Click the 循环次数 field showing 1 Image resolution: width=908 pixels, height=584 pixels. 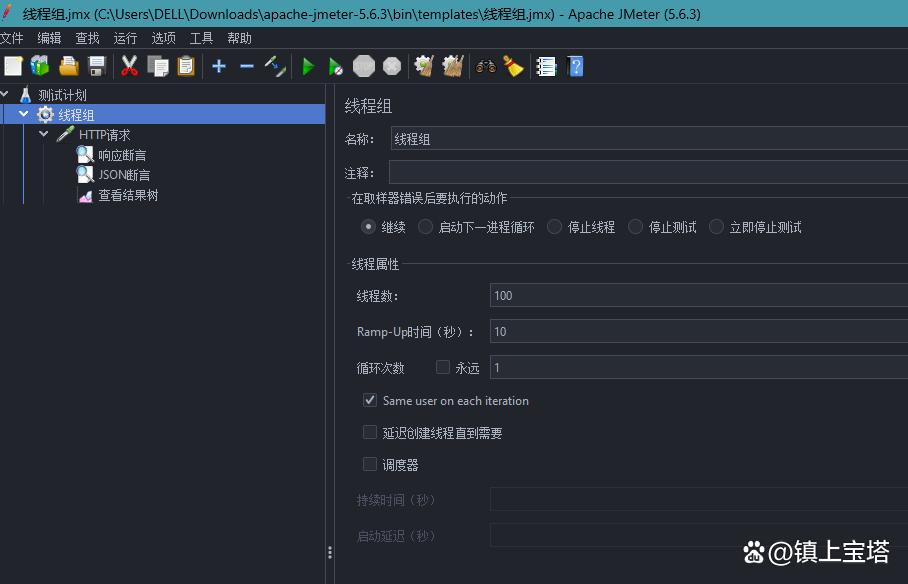click(x=698, y=367)
